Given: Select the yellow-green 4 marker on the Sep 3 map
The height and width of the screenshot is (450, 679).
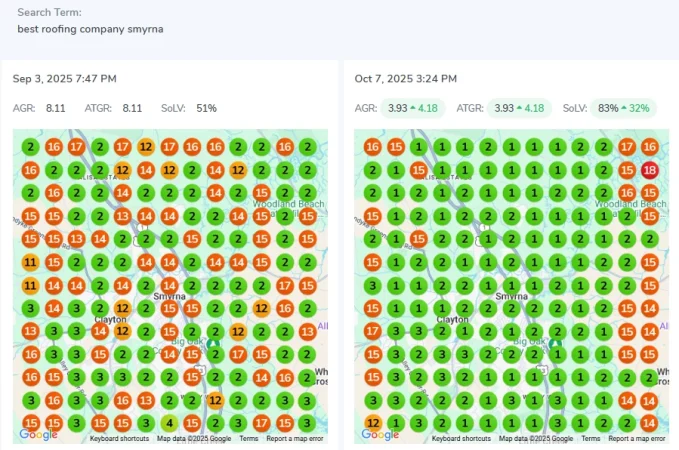Looking at the screenshot, I should [x=169, y=423].
